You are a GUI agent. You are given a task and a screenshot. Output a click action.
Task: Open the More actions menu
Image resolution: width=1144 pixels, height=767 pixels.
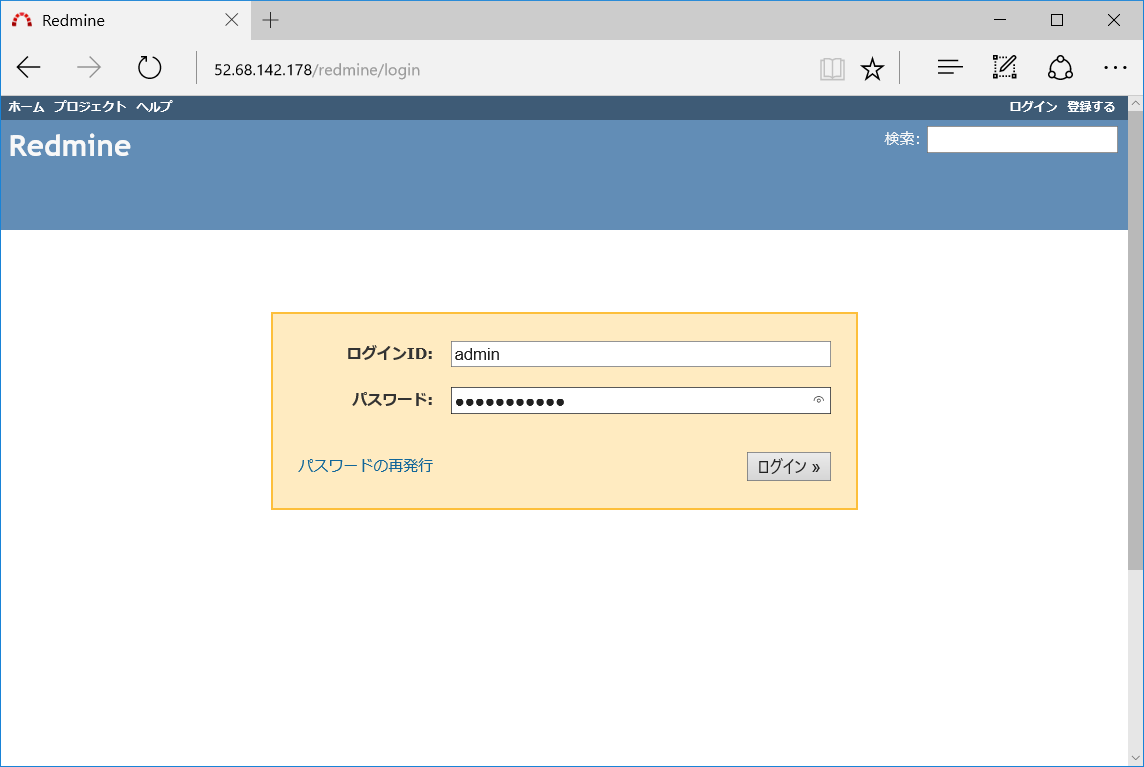coord(1115,67)
